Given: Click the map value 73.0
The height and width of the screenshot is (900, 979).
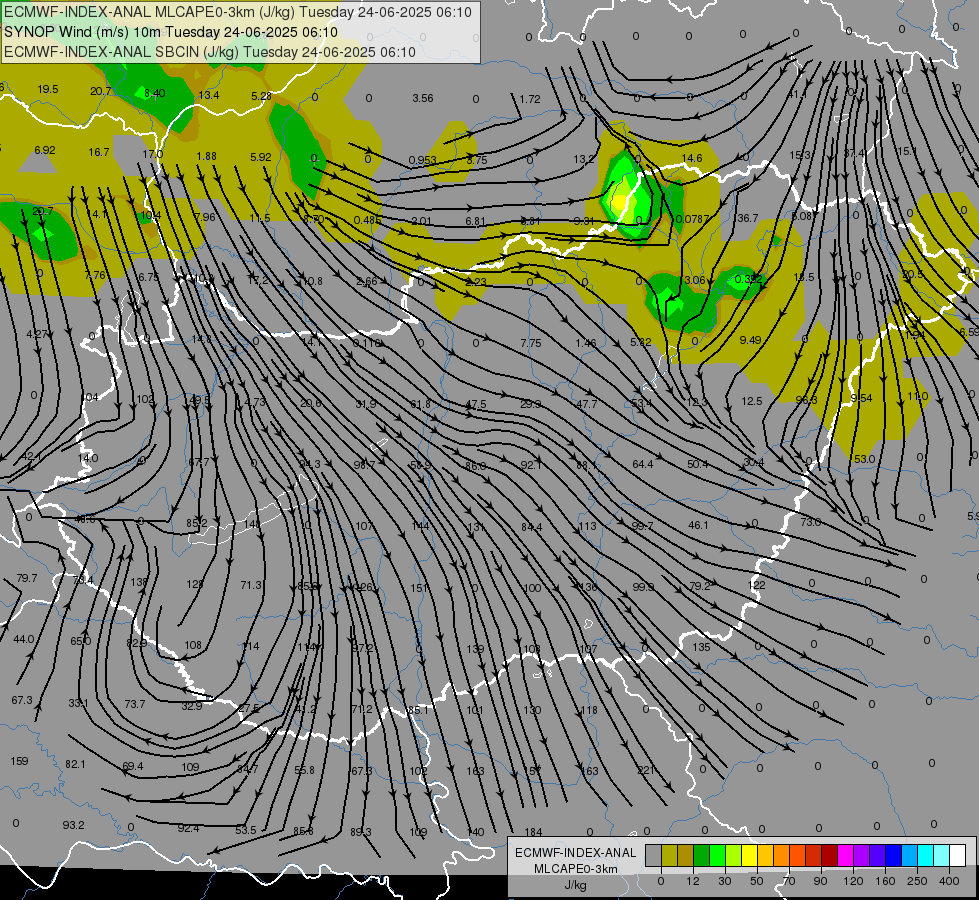Looking at the screenshot, I should click(x=810, y=522).
